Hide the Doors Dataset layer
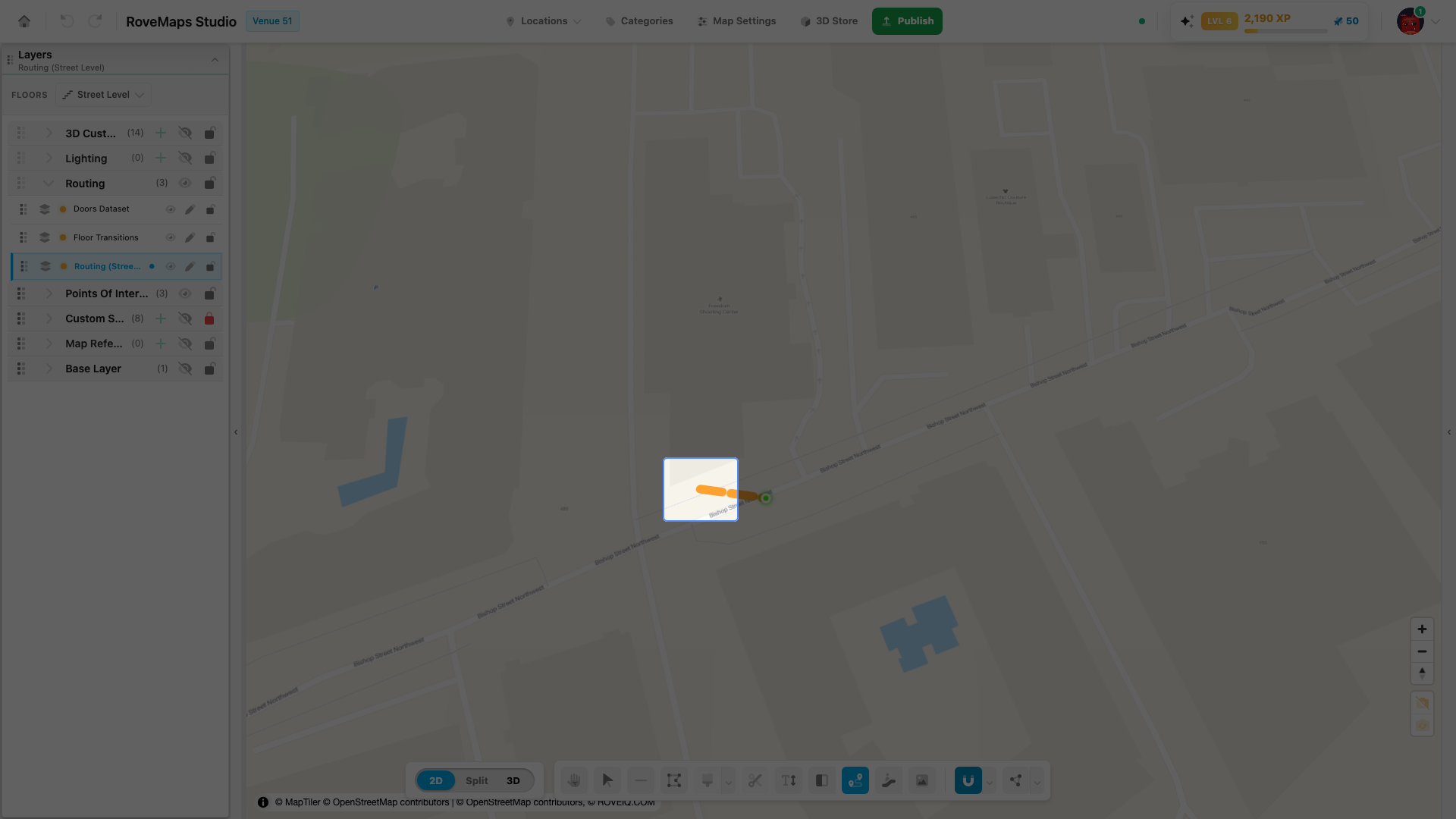The image size is (1456, 819). [171, 210]
